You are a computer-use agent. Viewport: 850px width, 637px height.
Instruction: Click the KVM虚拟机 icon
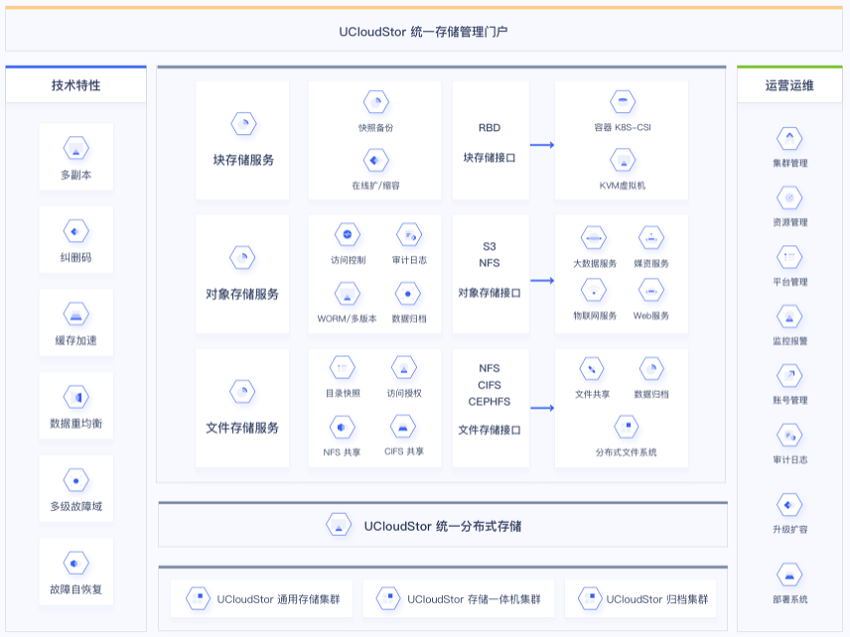coord(622,160)
